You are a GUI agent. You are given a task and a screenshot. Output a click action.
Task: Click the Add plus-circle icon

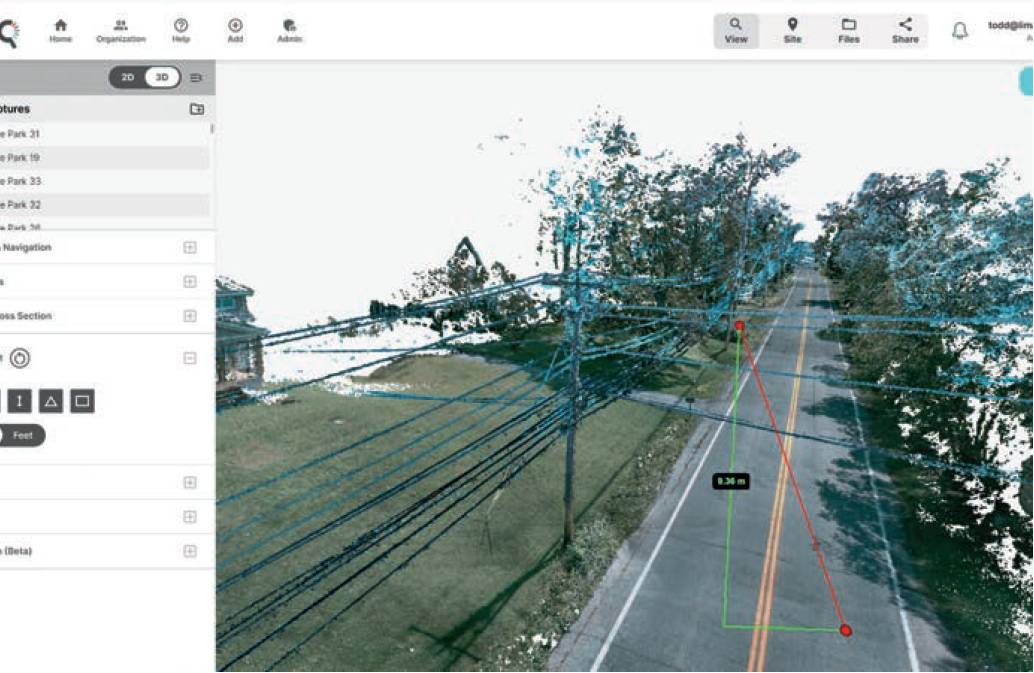click(x=235, y=30)
